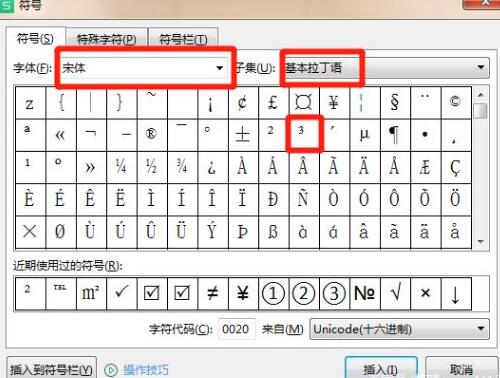Choose the pound £ symbol
This screenshot has height=378, width=500.
[274, 102]
